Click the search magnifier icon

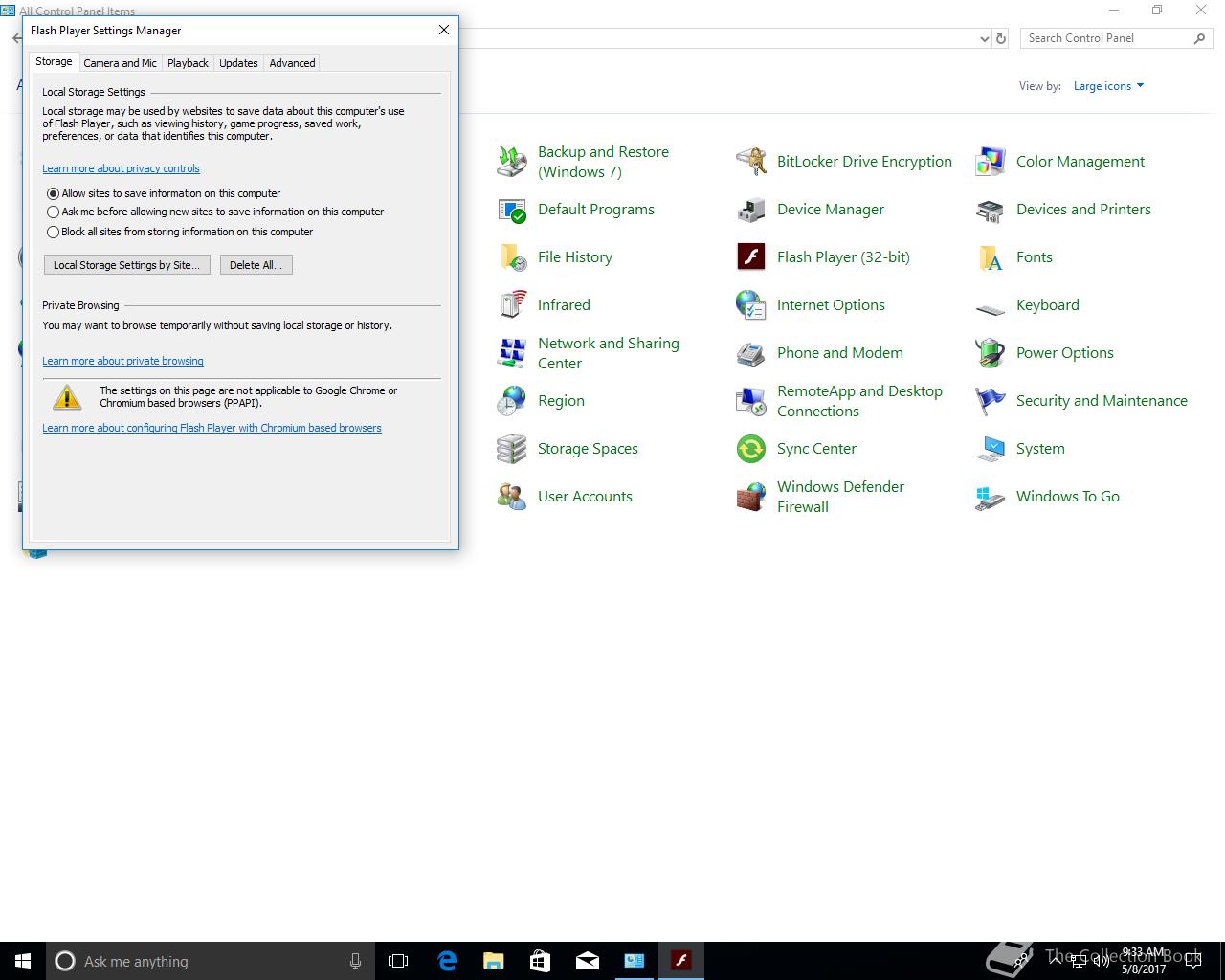1199,38
